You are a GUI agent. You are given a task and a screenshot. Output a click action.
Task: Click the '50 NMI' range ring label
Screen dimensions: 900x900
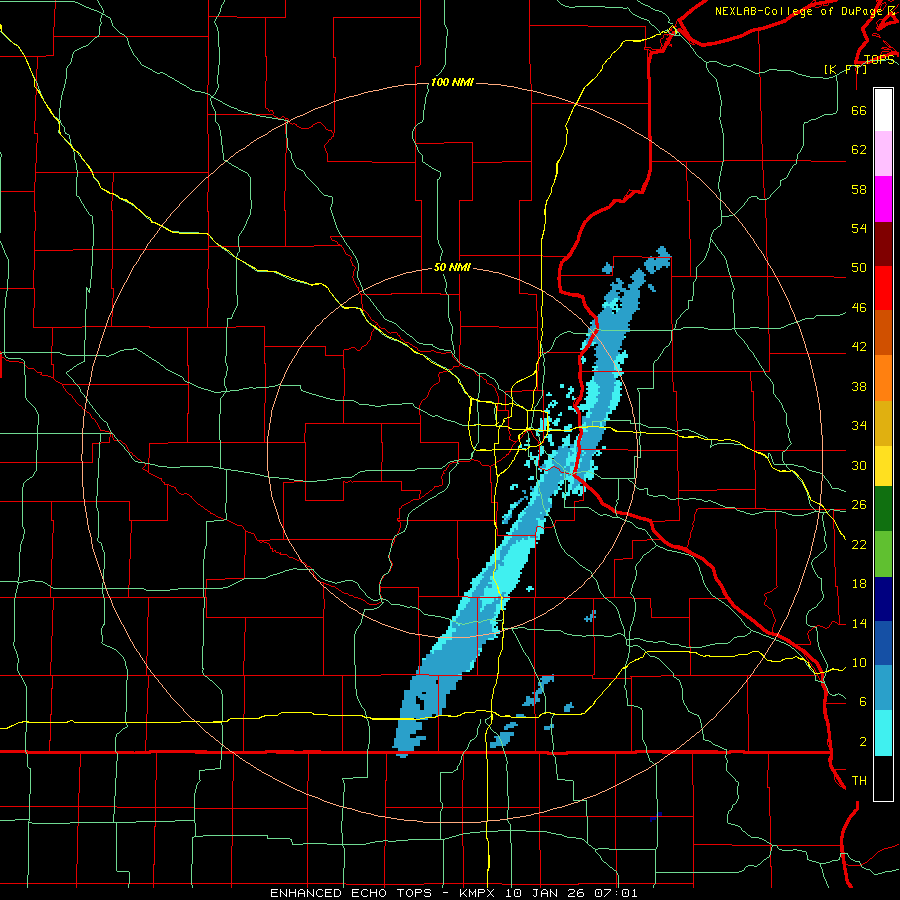click(x=452, y=267)
